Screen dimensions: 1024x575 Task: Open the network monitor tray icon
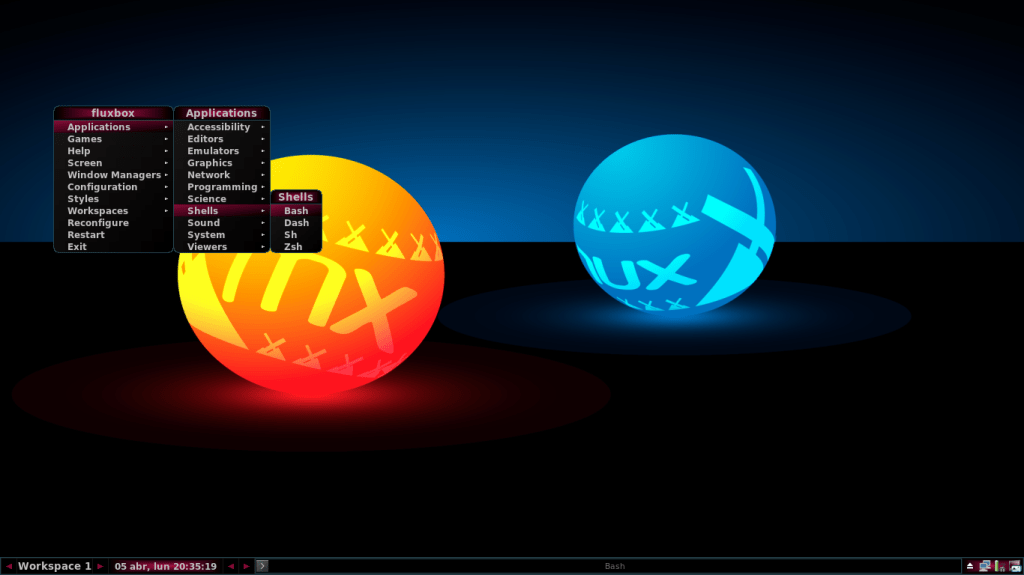tap(984, 566)
